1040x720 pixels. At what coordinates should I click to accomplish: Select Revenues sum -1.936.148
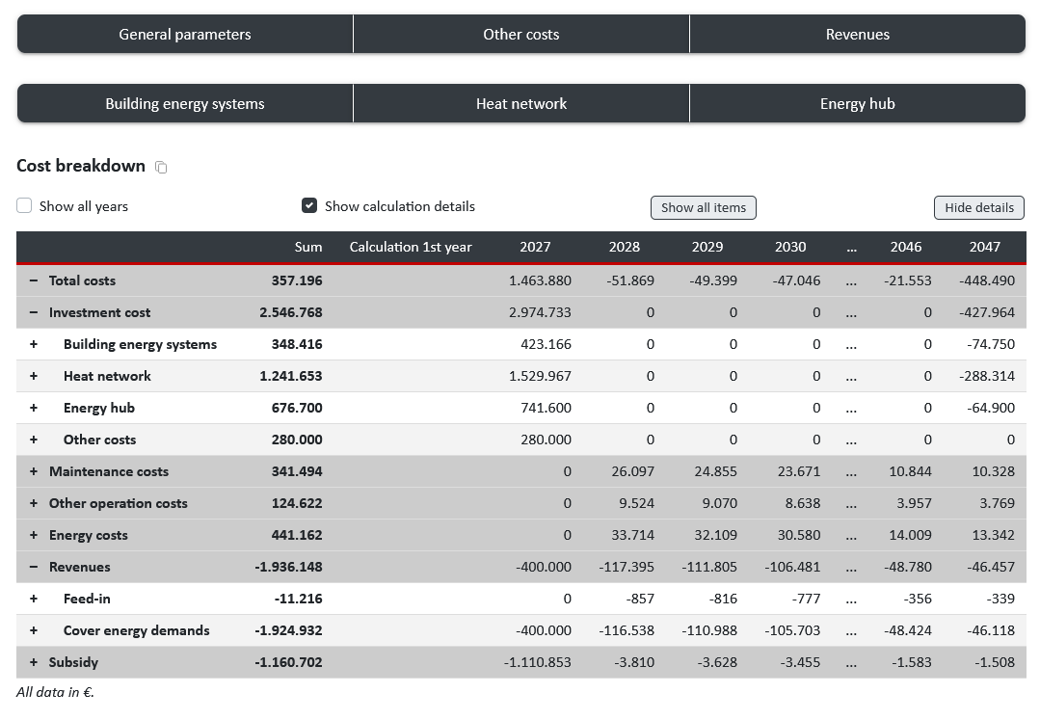pyautogui.click(x=289, y=567)
